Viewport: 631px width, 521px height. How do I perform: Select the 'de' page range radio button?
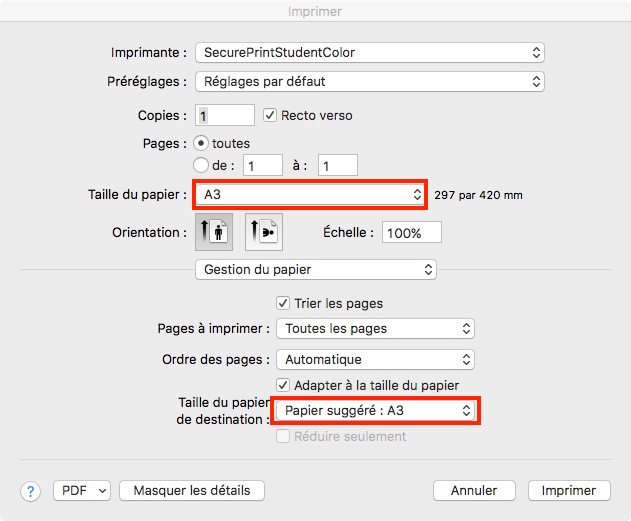pos(200,165)
